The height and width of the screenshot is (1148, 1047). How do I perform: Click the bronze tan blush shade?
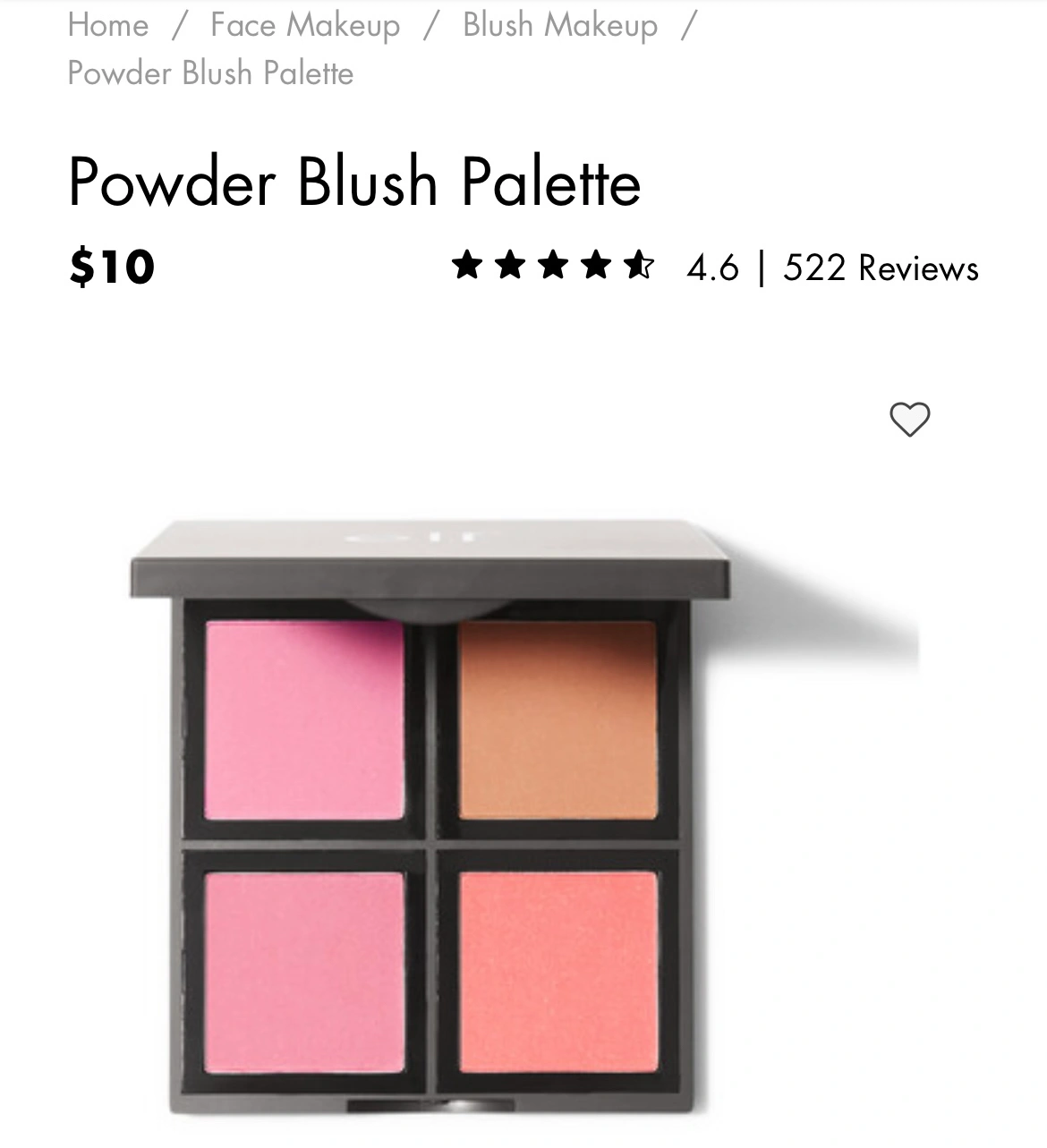point(558,720)
